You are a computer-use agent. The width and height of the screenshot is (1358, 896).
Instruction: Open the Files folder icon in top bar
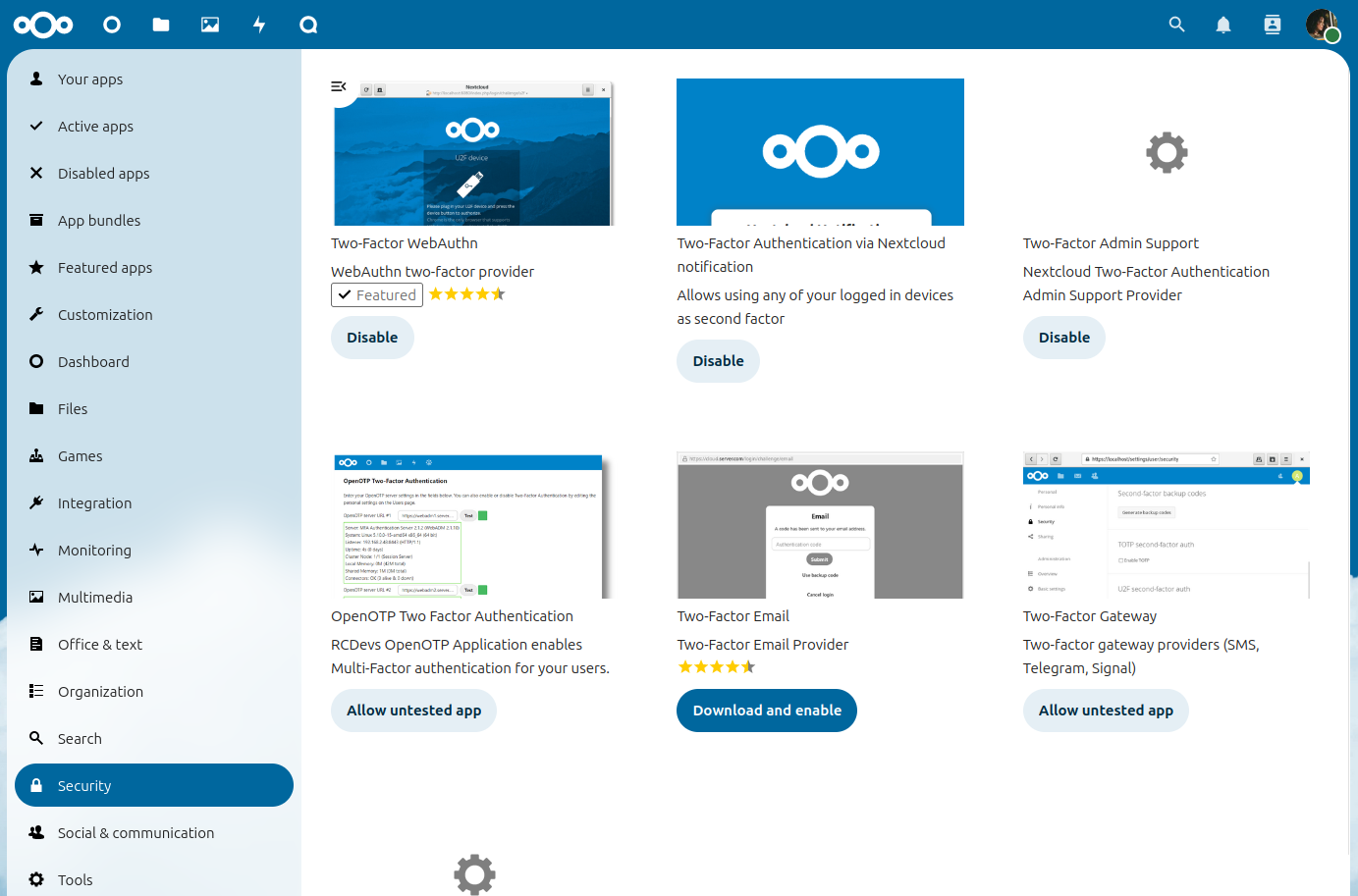(161, 25)
